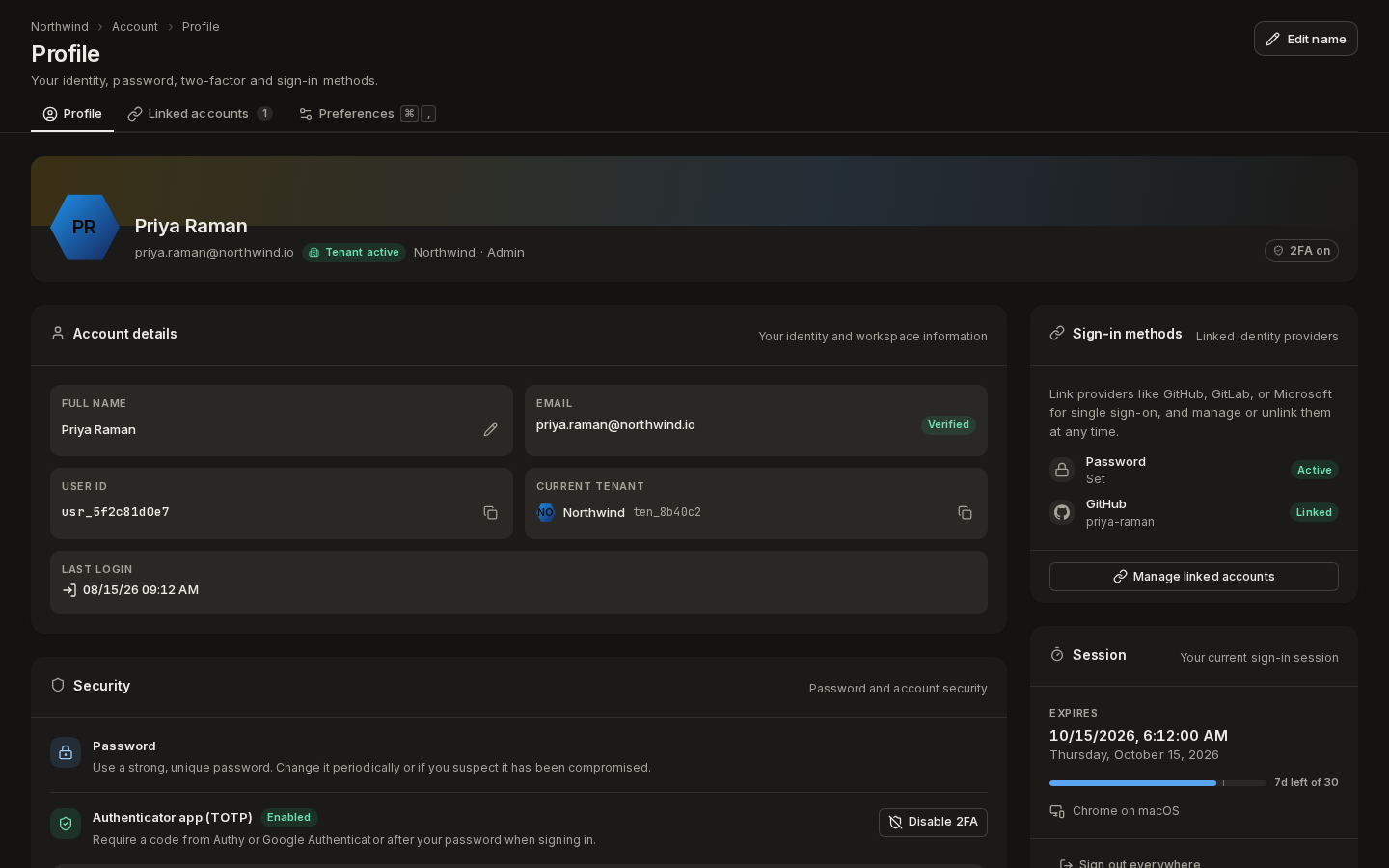Click the Edit name button
Image resolution: width=1389 pixels, height=868 pixels.
tap(1306, 39)
